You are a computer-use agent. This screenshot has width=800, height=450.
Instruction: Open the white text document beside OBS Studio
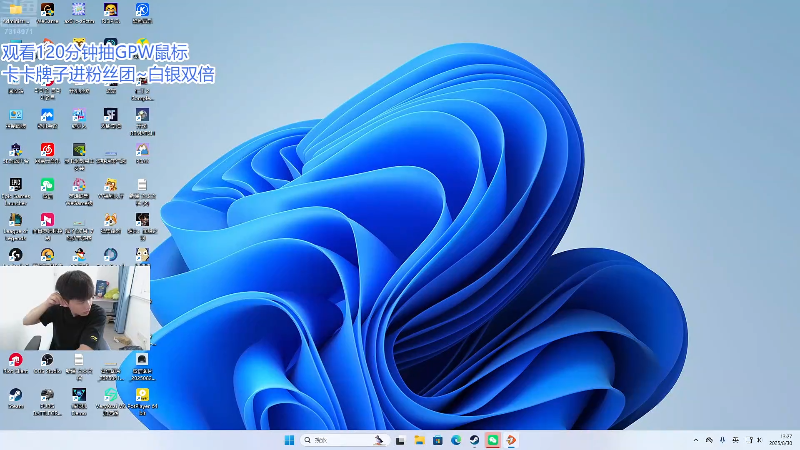[x=79, y=360]
